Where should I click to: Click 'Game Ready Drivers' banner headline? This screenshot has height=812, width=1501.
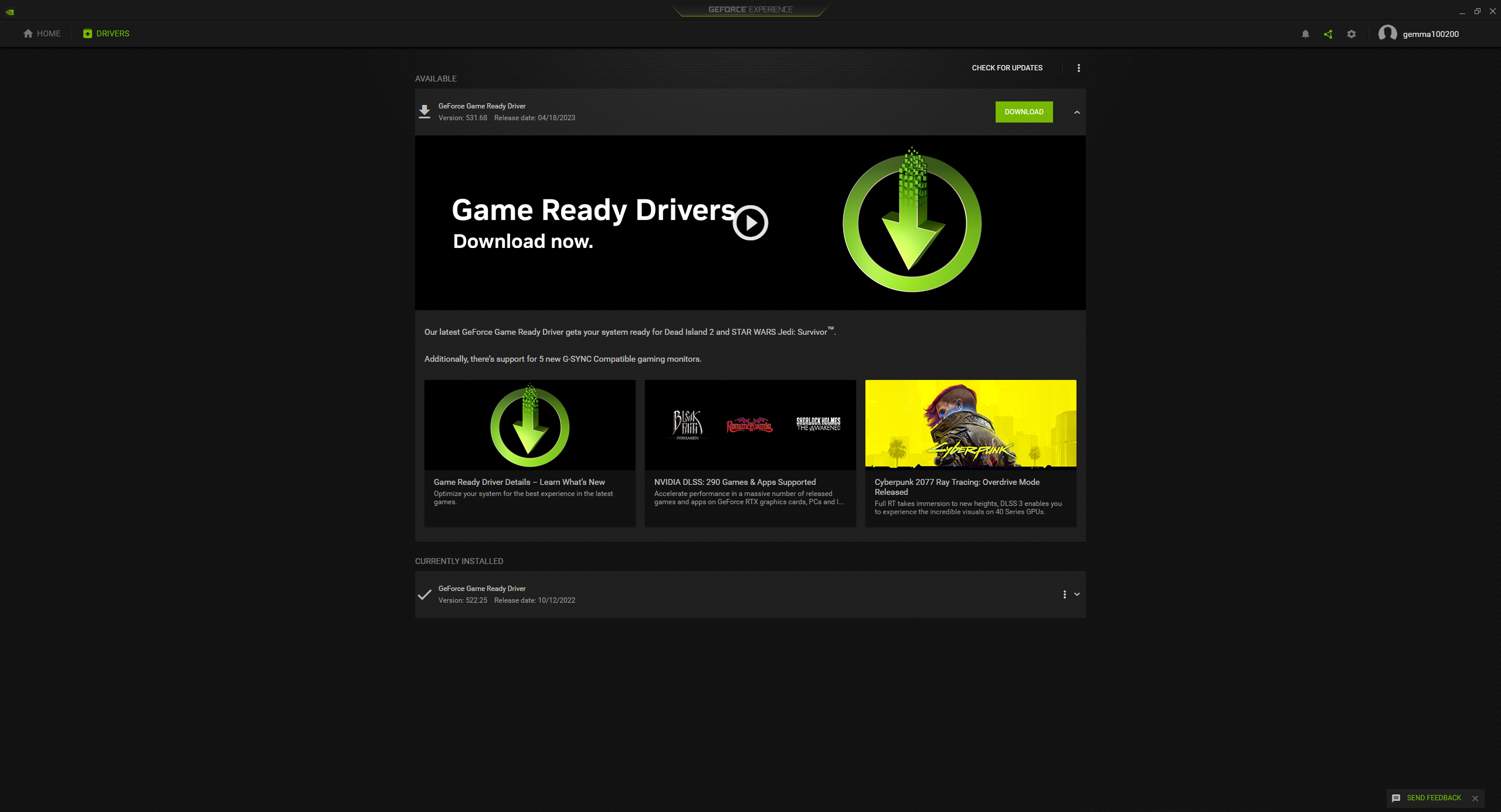[593, 210]
